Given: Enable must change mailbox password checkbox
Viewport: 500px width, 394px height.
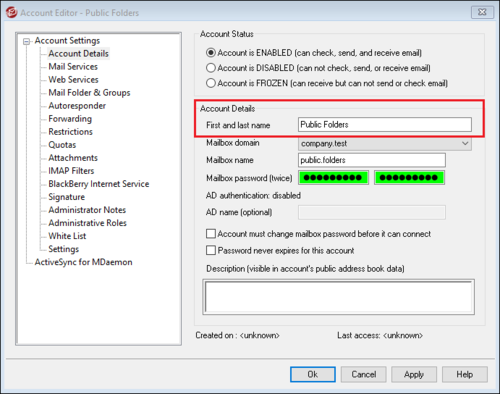Looking at the screenshot, I should tap(211, 234).
